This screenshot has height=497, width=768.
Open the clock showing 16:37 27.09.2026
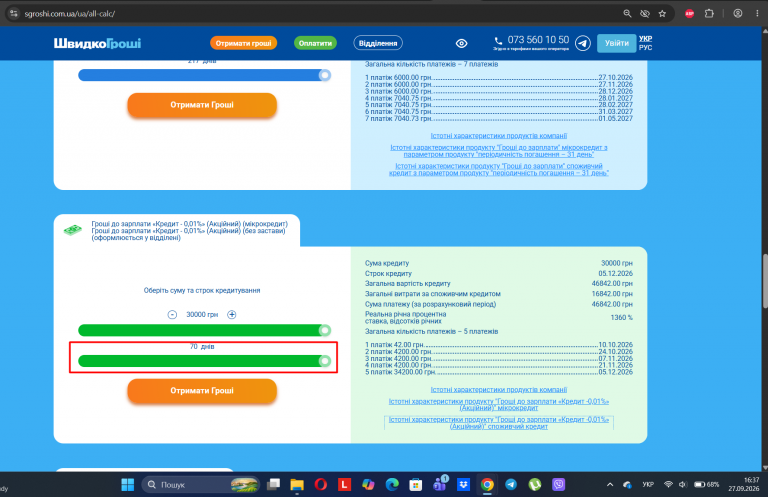point(744,484)
